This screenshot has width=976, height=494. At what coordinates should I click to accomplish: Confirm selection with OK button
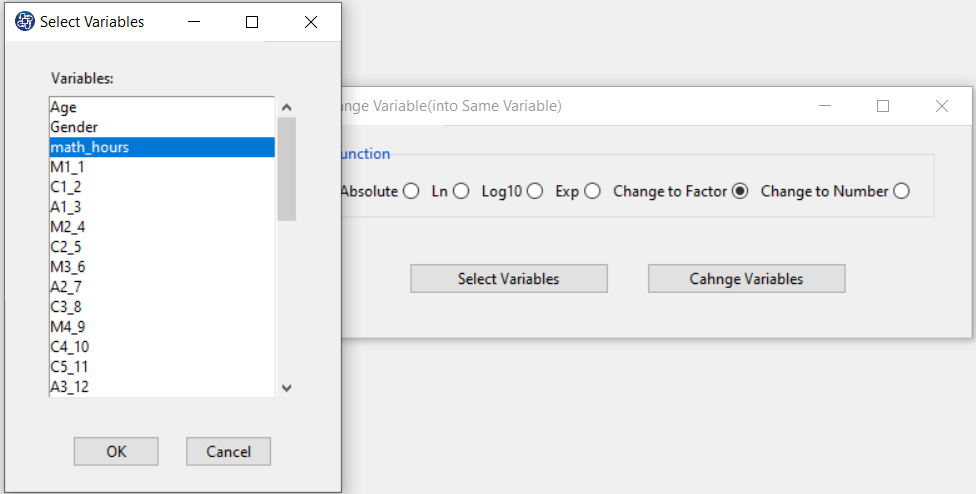click(116, 452)
